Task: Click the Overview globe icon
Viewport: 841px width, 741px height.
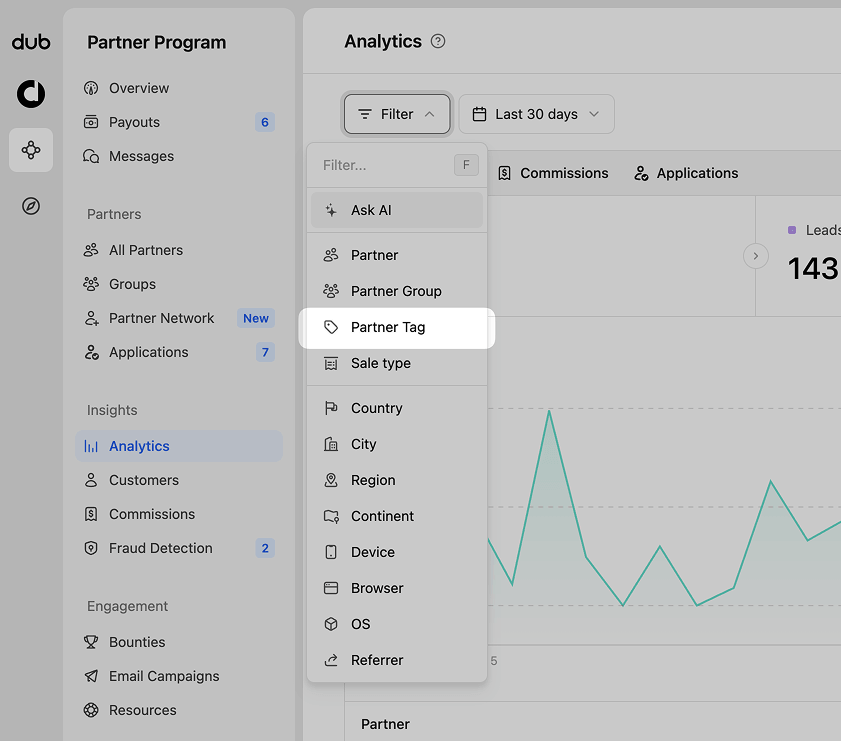Action: (x=91, y=88)
